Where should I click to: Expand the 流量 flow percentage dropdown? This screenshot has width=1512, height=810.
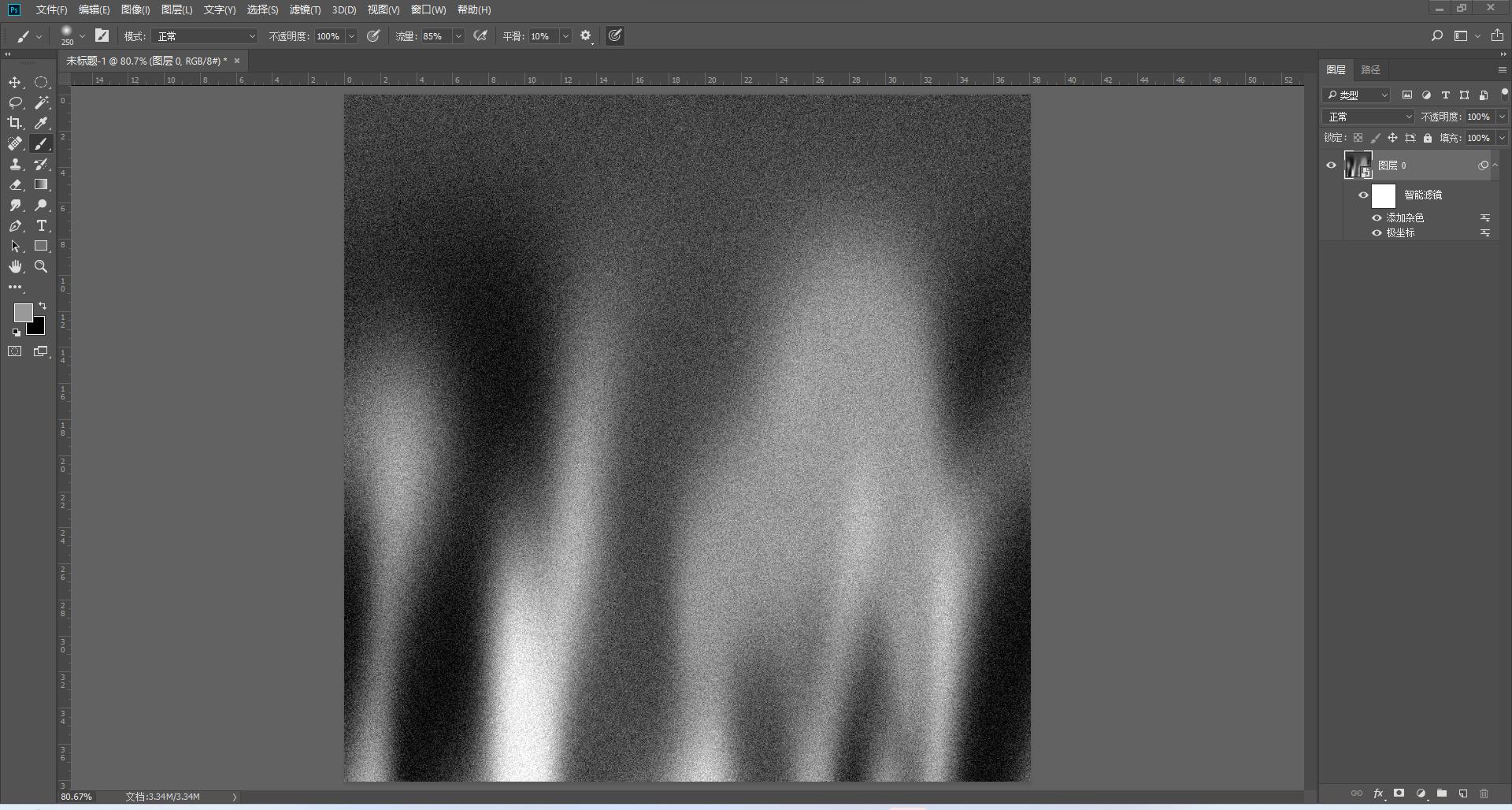(x=458, y=36)
